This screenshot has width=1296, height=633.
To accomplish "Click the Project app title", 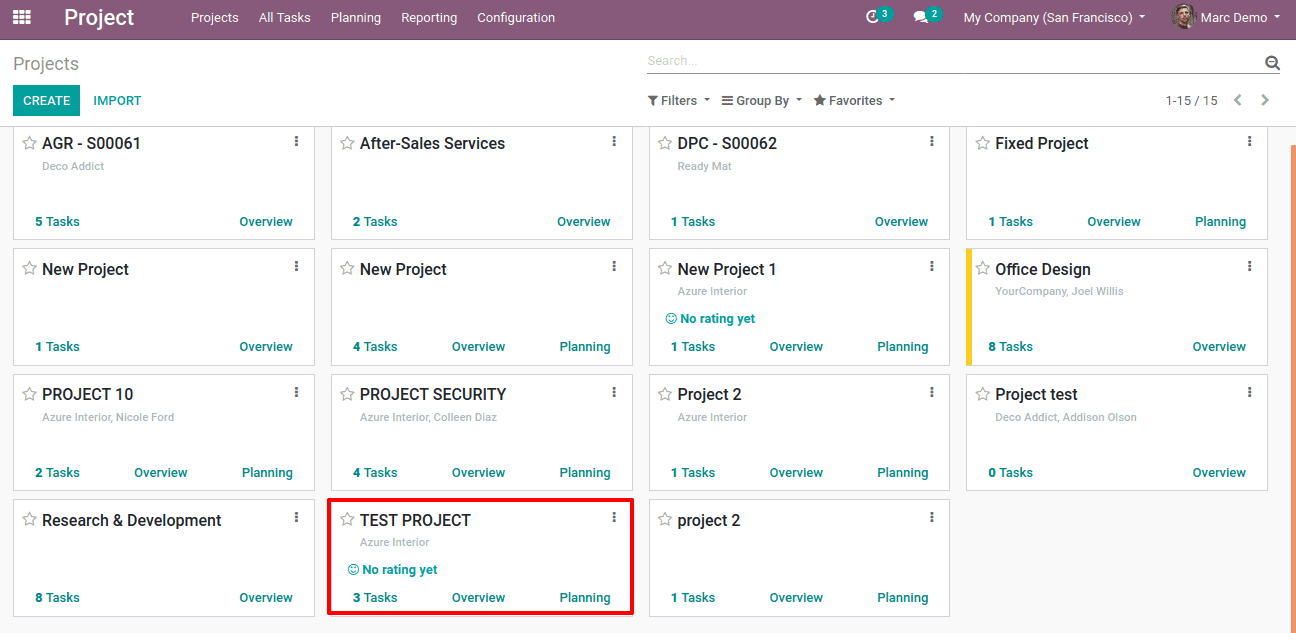I will tap(99, 17).
